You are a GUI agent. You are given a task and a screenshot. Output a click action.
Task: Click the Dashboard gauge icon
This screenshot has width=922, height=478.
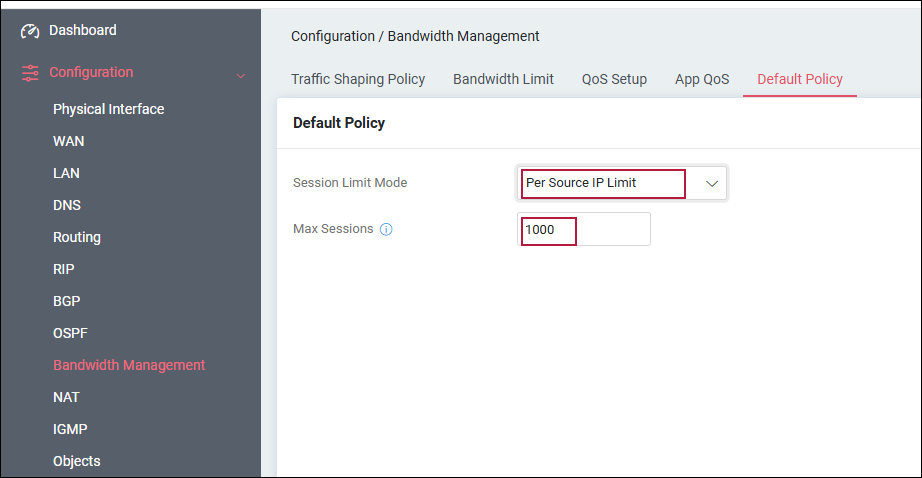point(30,31)
